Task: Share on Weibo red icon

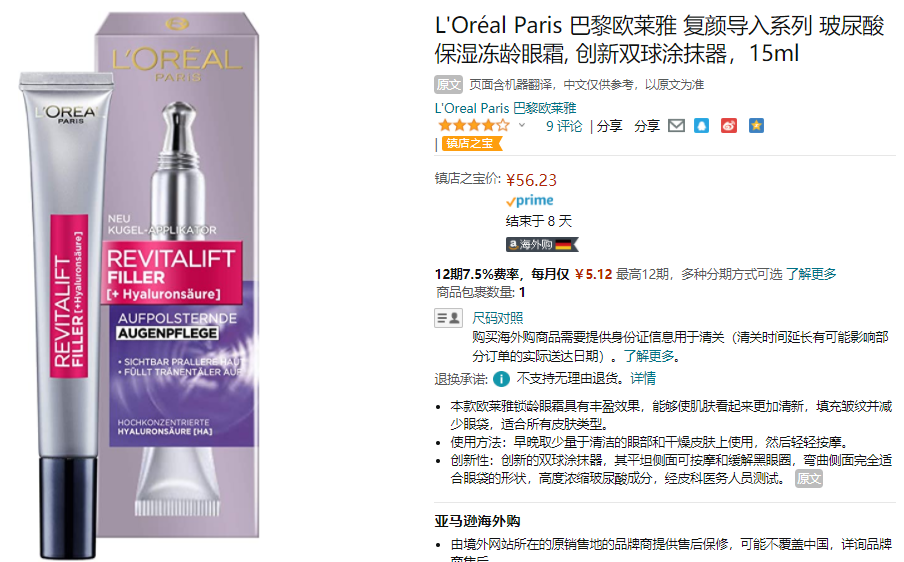Action: click(729, 126)
